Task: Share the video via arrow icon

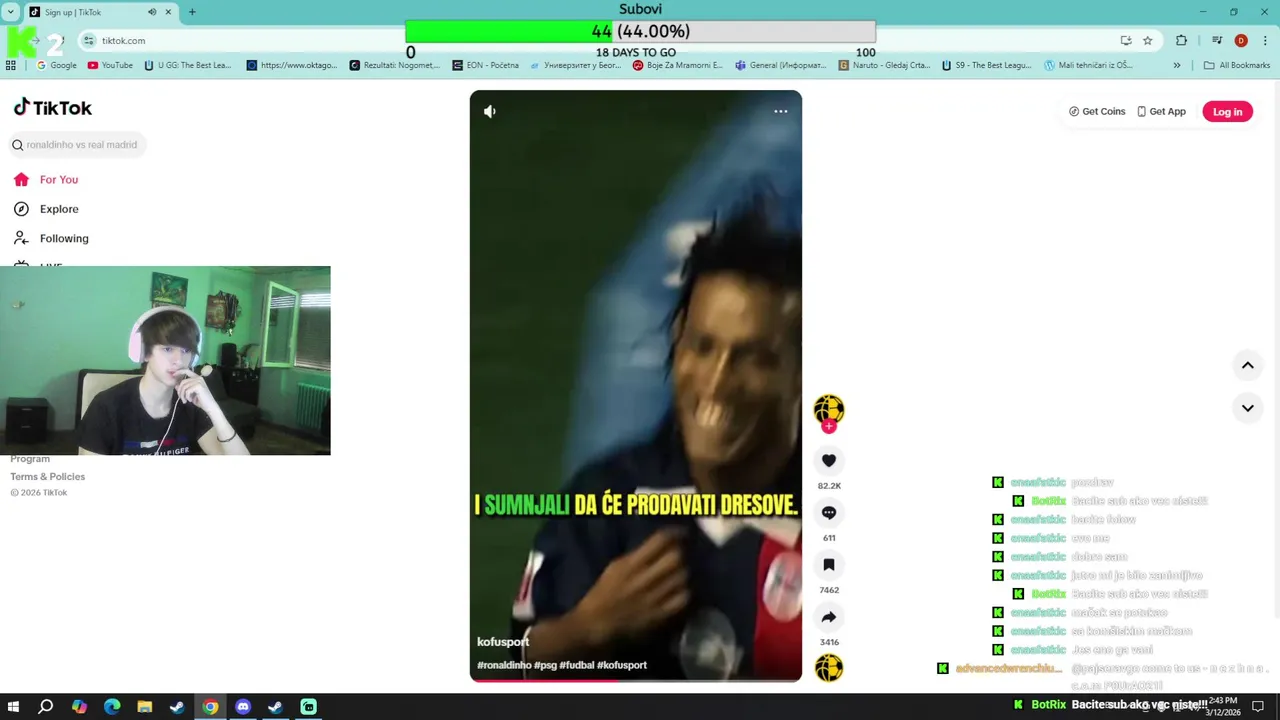Action: click(x=829, y=617)
